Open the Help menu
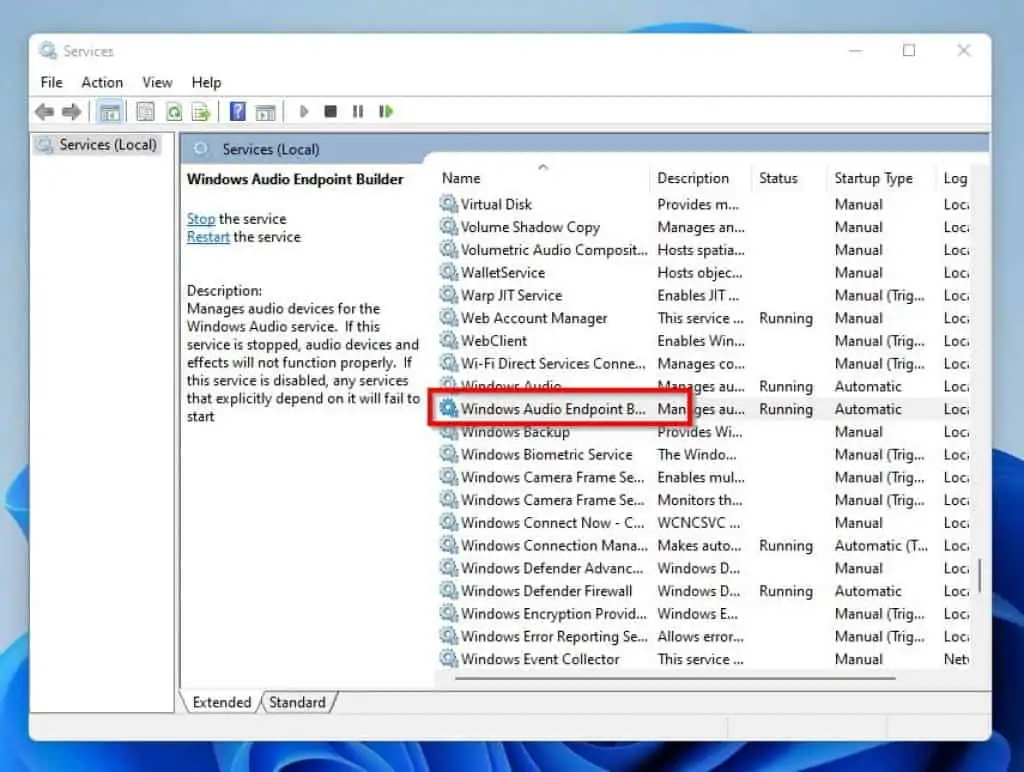The width and height of the screenshot is (1024, 772). (206, 82)
